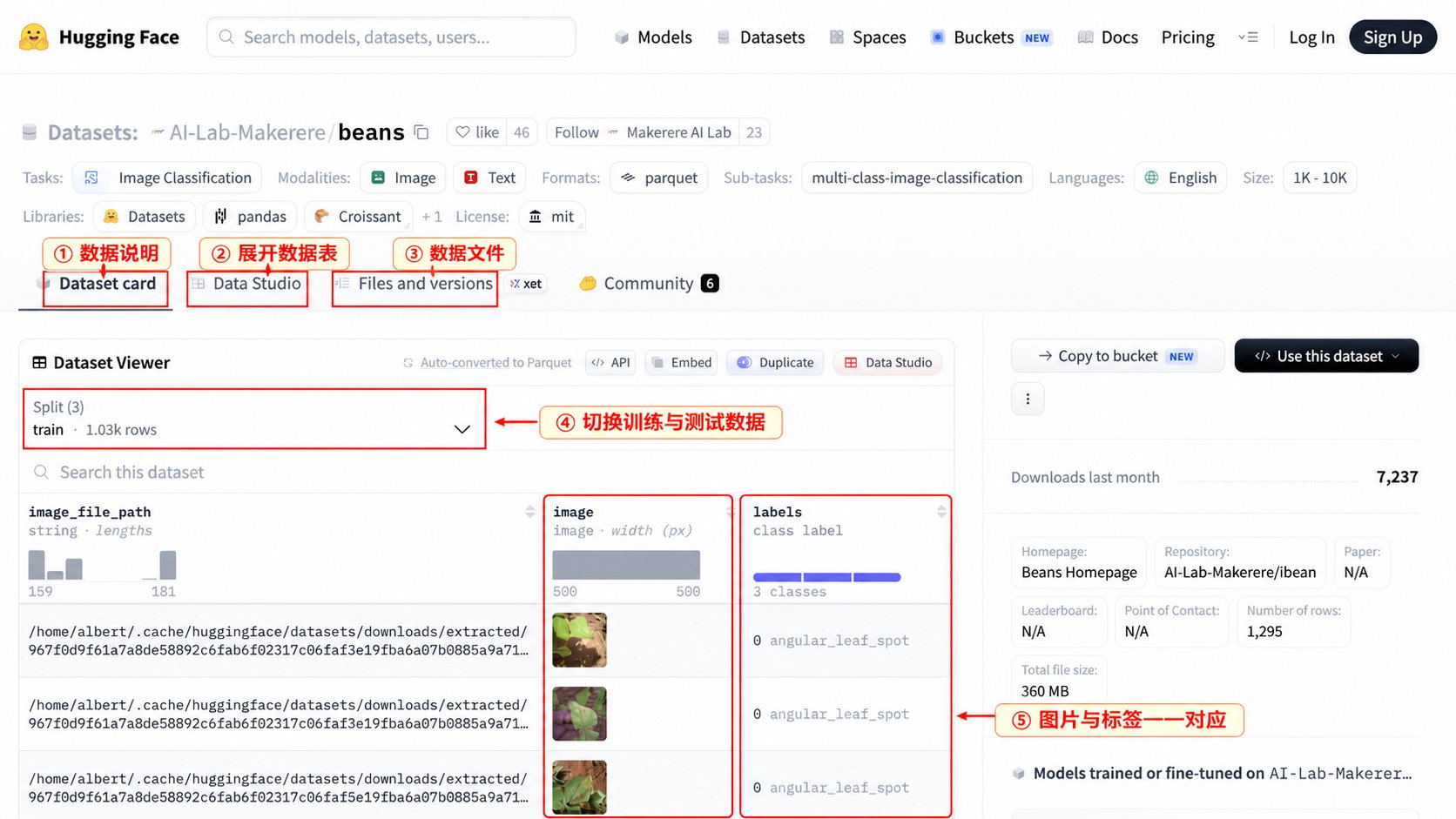This screenshot has height=819, width=1456.
Task: Click the xet storage badge
Action: (526, 284)
